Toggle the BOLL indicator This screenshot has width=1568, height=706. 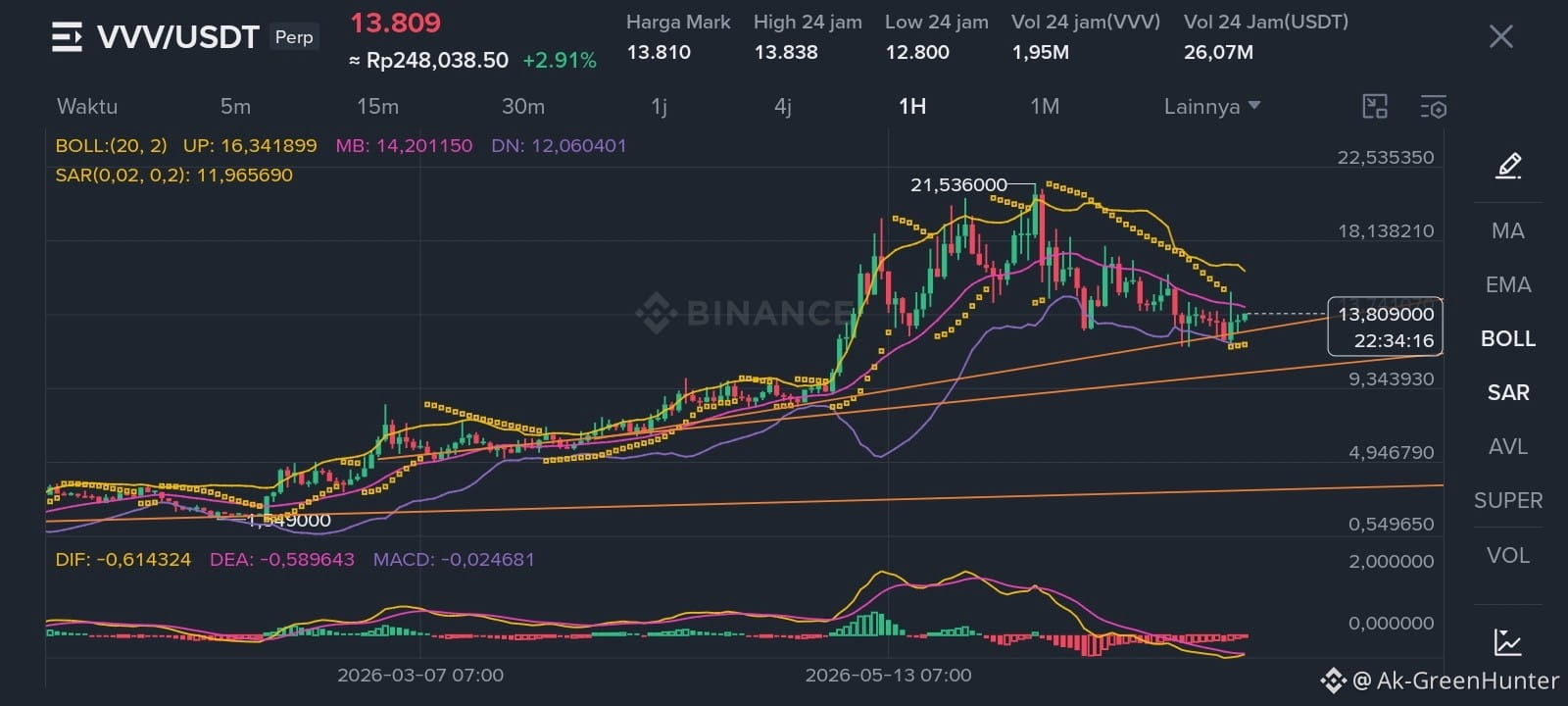[1507, 338]
